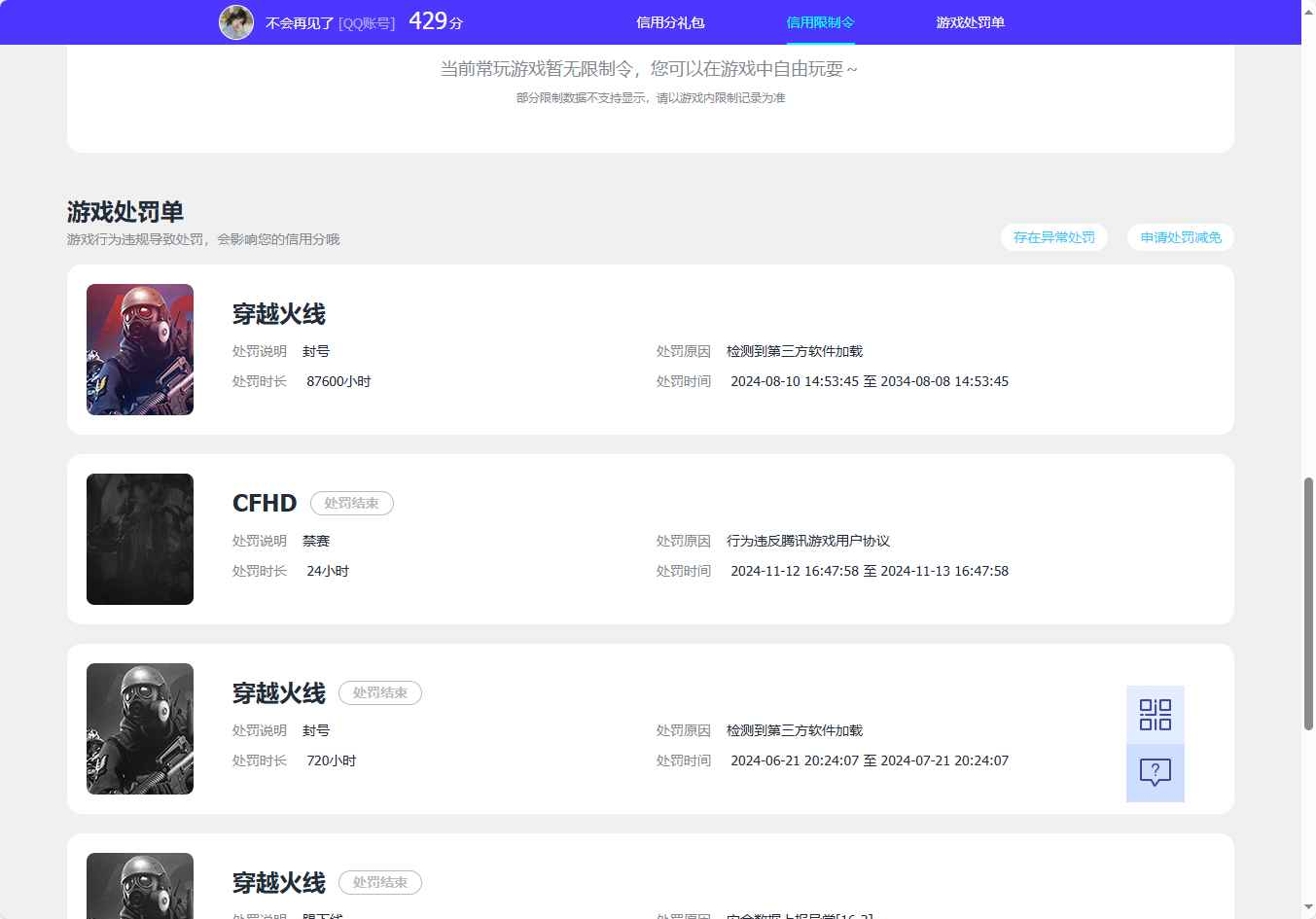This screenshot has width=1316, height=919.
Task: Click the user avatar in header
Action: click(x=236, y=22)
